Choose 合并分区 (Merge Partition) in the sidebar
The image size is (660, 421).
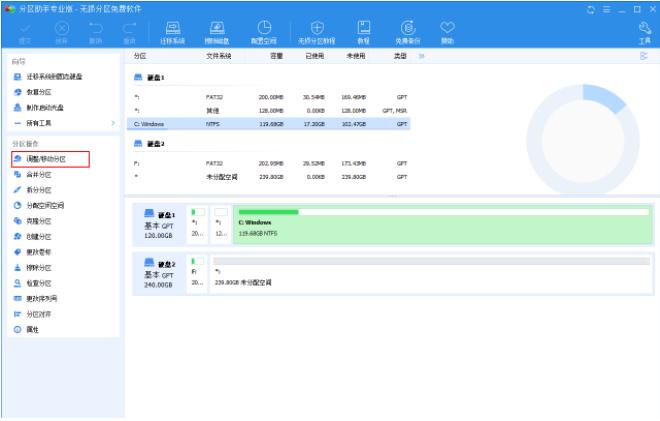(39, 174)
